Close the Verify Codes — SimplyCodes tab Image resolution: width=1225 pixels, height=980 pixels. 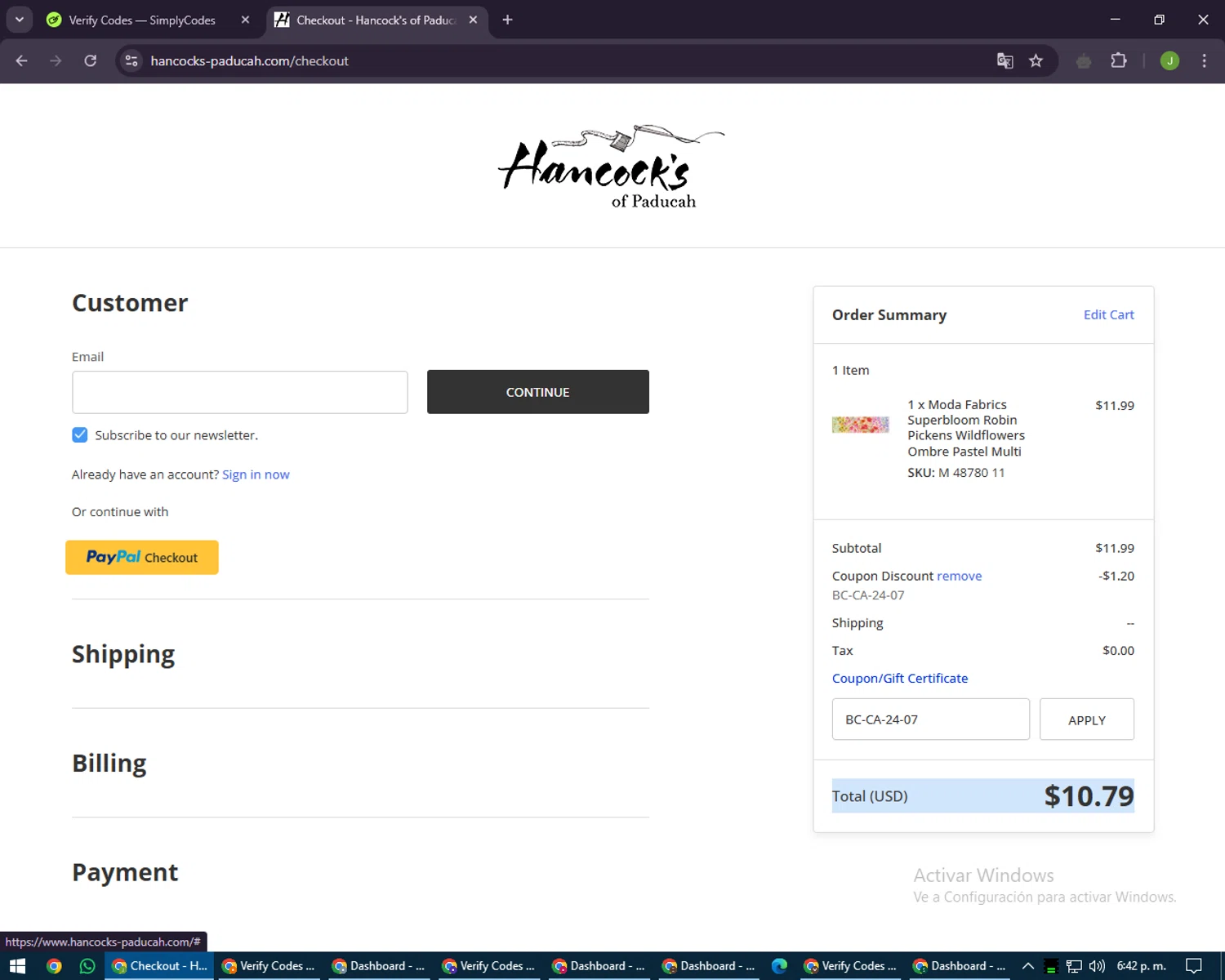point(245,20)
